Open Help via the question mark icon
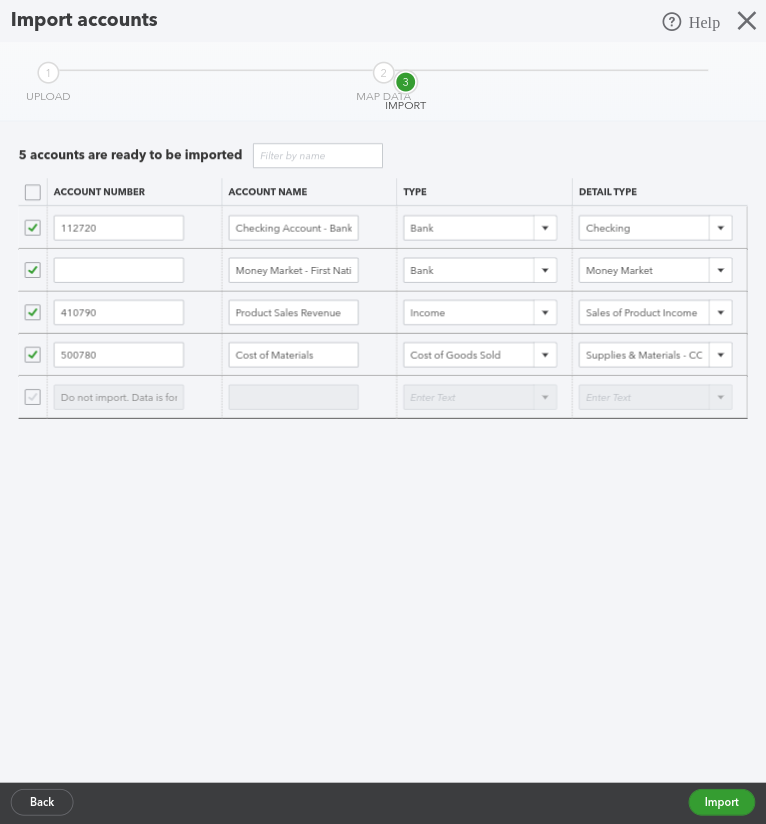This screenshot has width=766, height=824. 671,22
